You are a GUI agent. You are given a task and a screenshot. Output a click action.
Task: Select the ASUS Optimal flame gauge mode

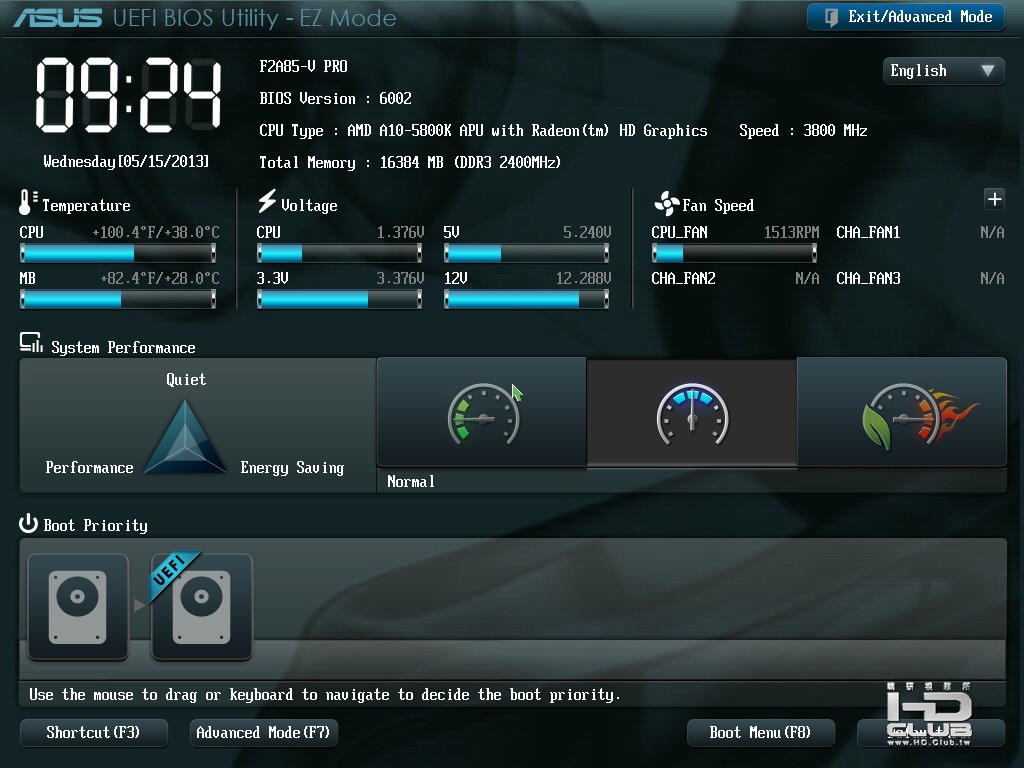coord(902,412)
